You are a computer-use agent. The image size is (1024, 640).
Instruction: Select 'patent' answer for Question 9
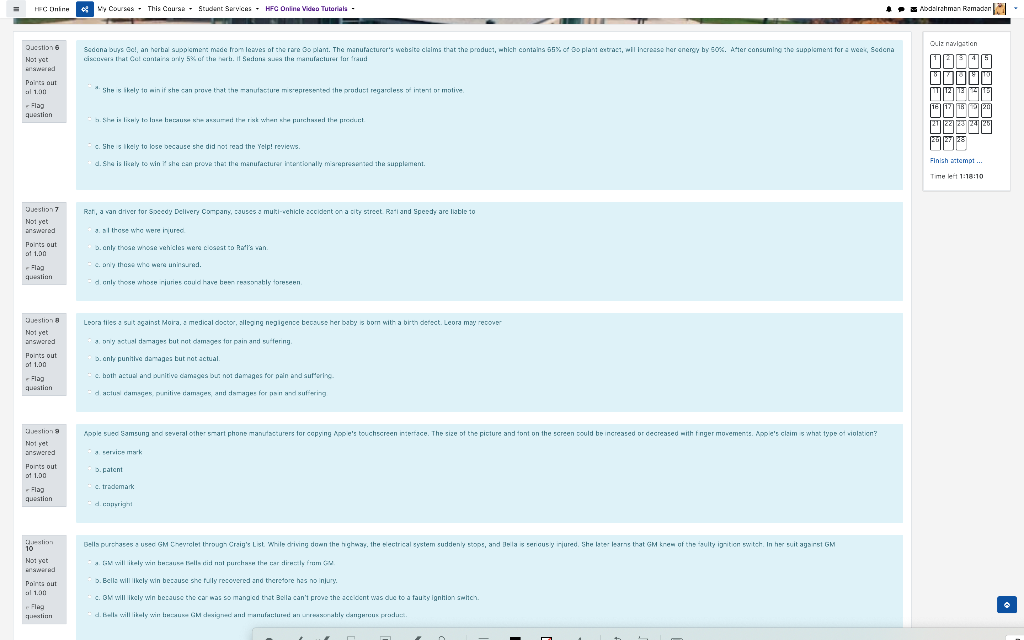click(x=90, y=469)
